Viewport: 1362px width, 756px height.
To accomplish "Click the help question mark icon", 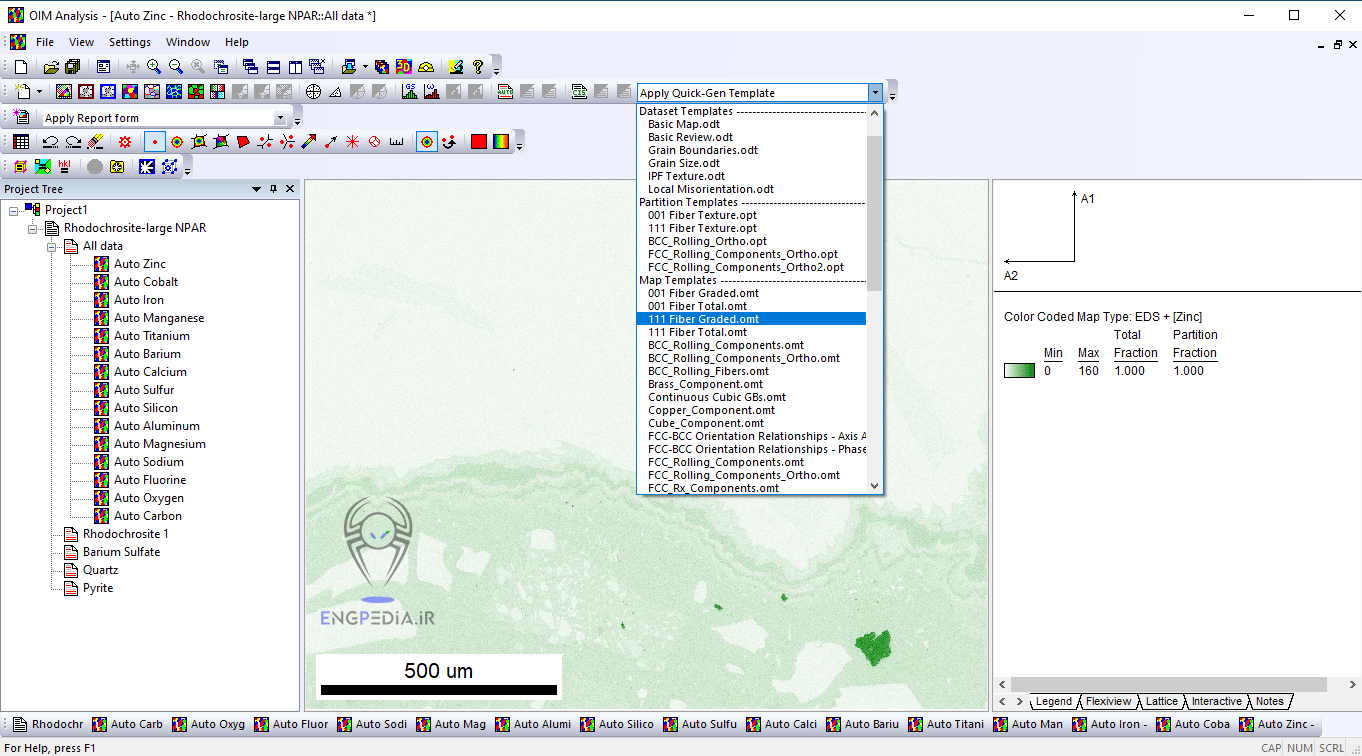I will point(478,67).
